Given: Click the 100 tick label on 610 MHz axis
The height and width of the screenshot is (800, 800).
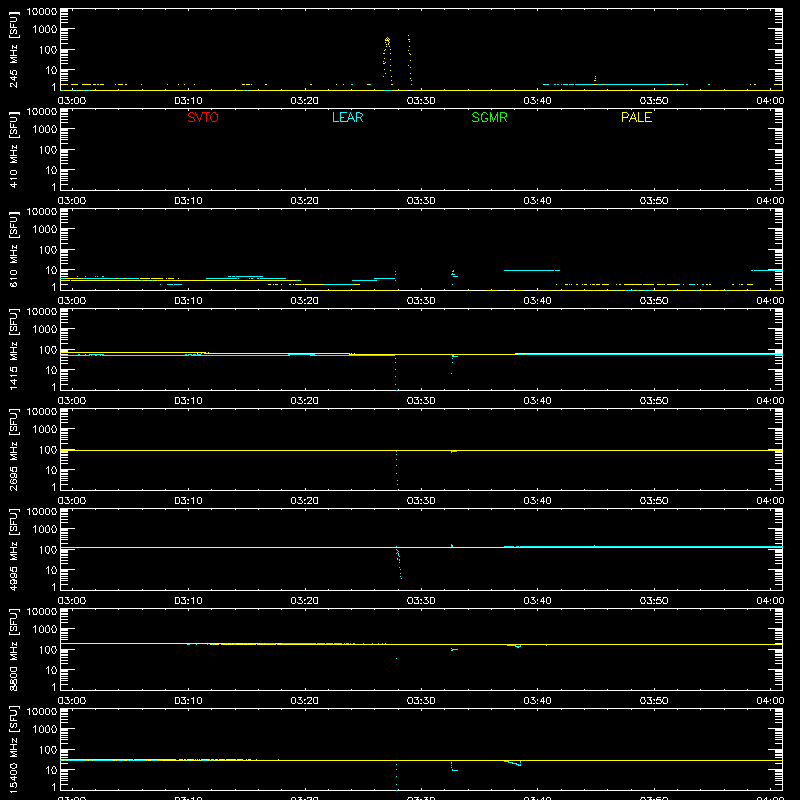Looking at the screenshot, I should pos(48,250).
